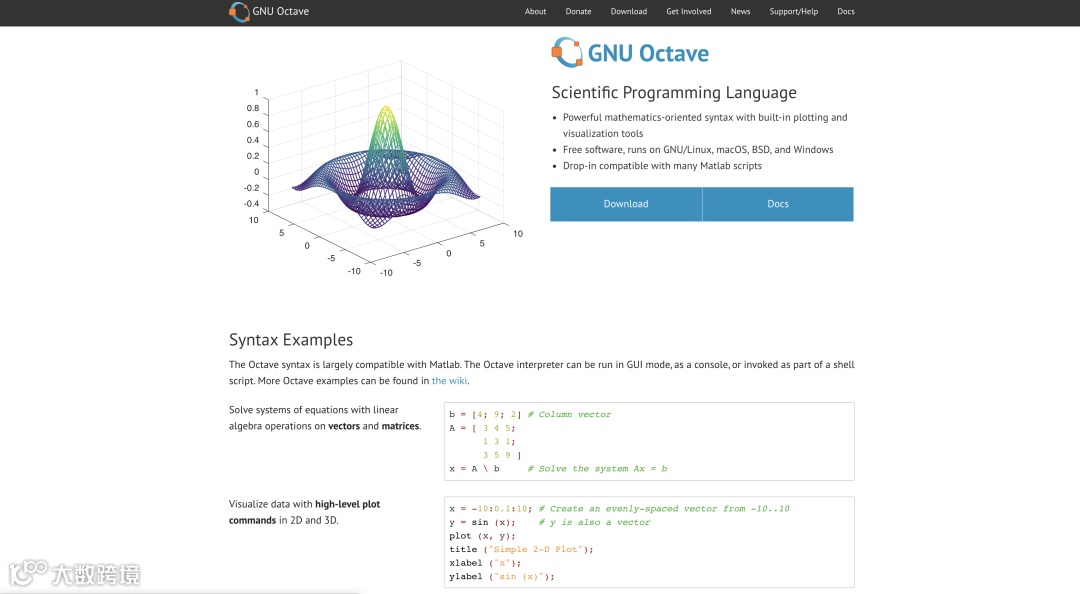Click the linear algebra code example box
The height and width of the screenshot is (594, 1080).
tap(649, 442)
